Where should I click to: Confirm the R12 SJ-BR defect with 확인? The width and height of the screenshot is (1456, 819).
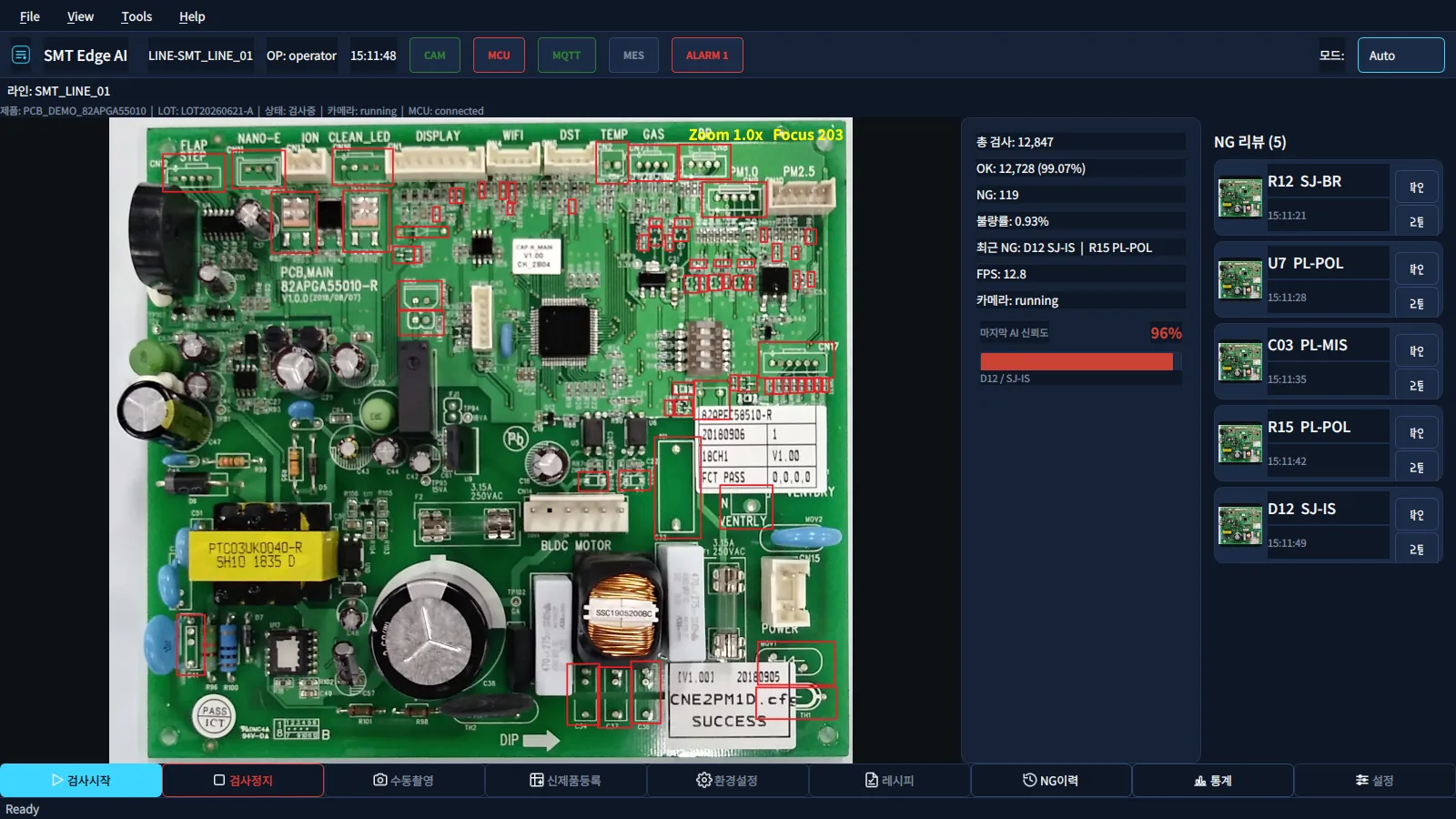[x=1417, y=187]
